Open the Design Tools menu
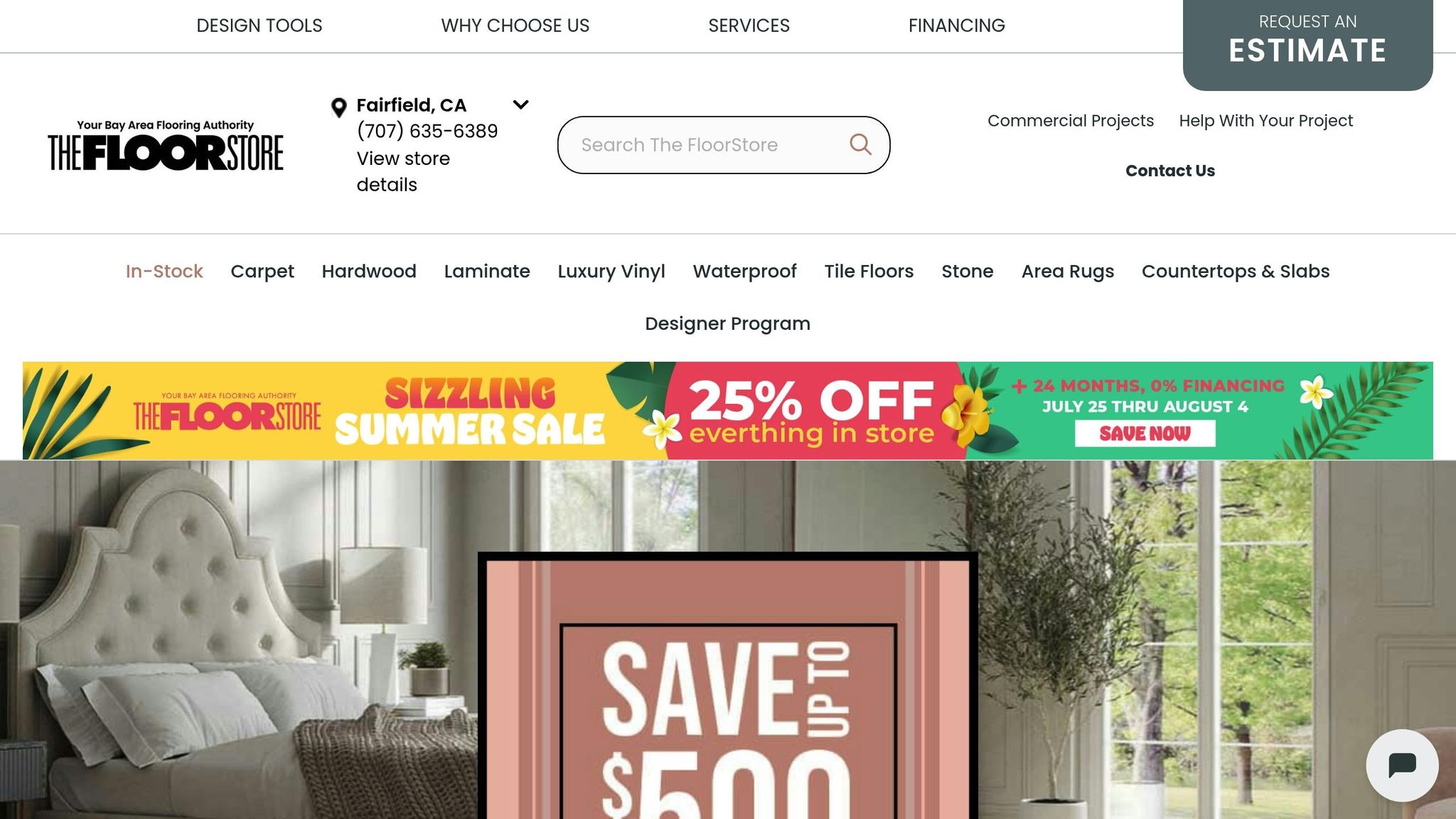 [259, 26]
